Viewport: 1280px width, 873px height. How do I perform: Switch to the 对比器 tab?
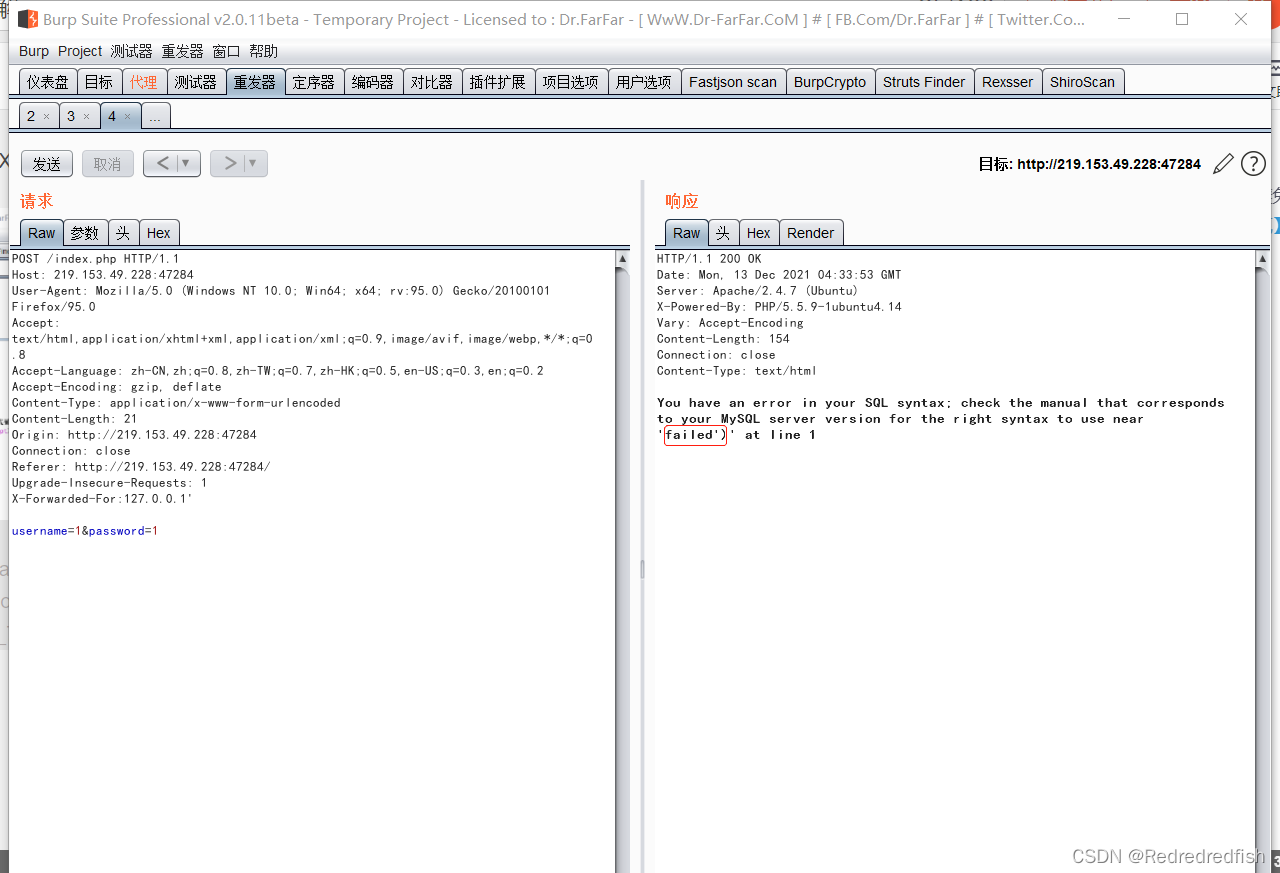point(432,82)
